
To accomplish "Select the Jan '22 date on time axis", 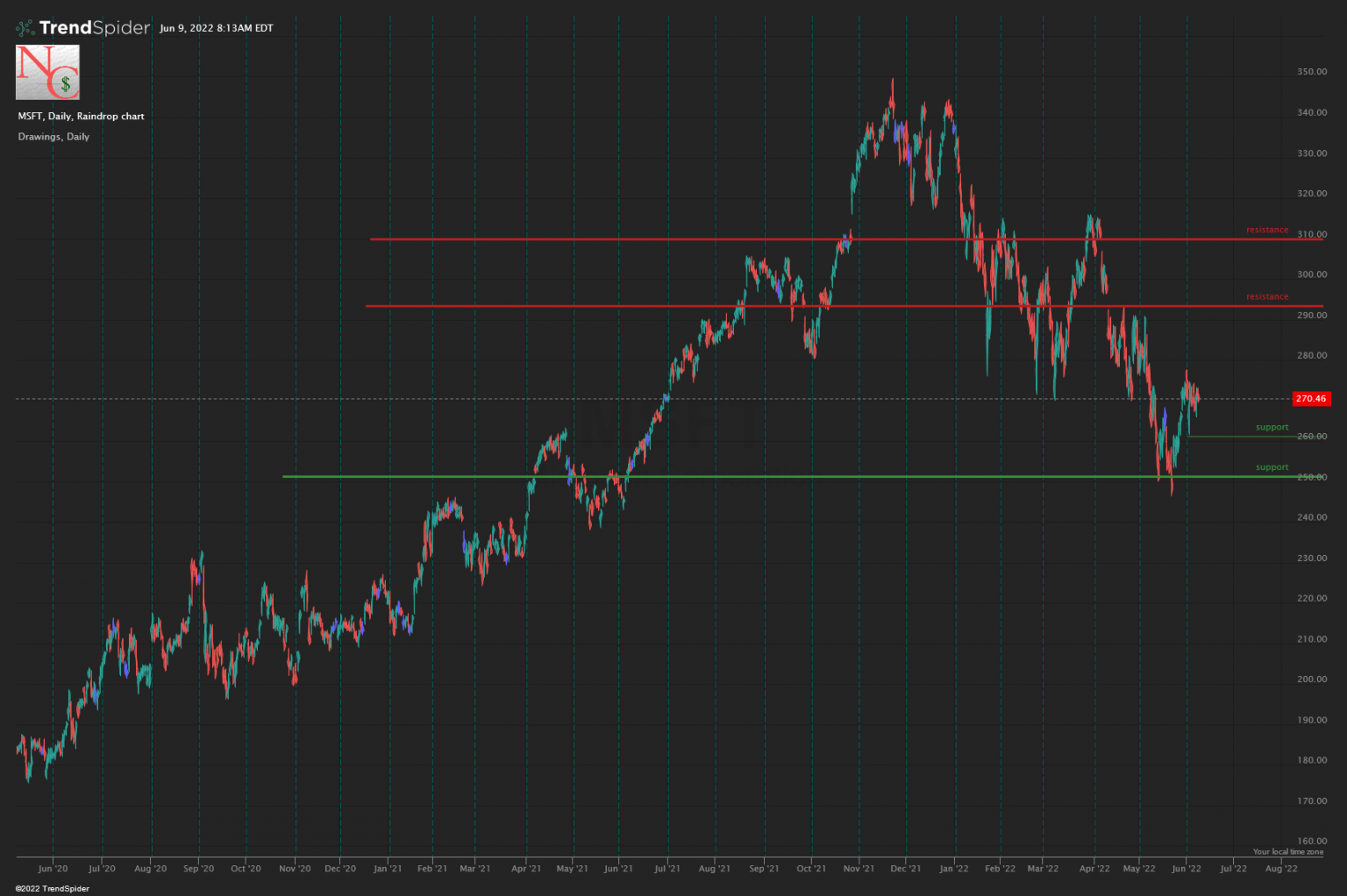I will 953,869.
